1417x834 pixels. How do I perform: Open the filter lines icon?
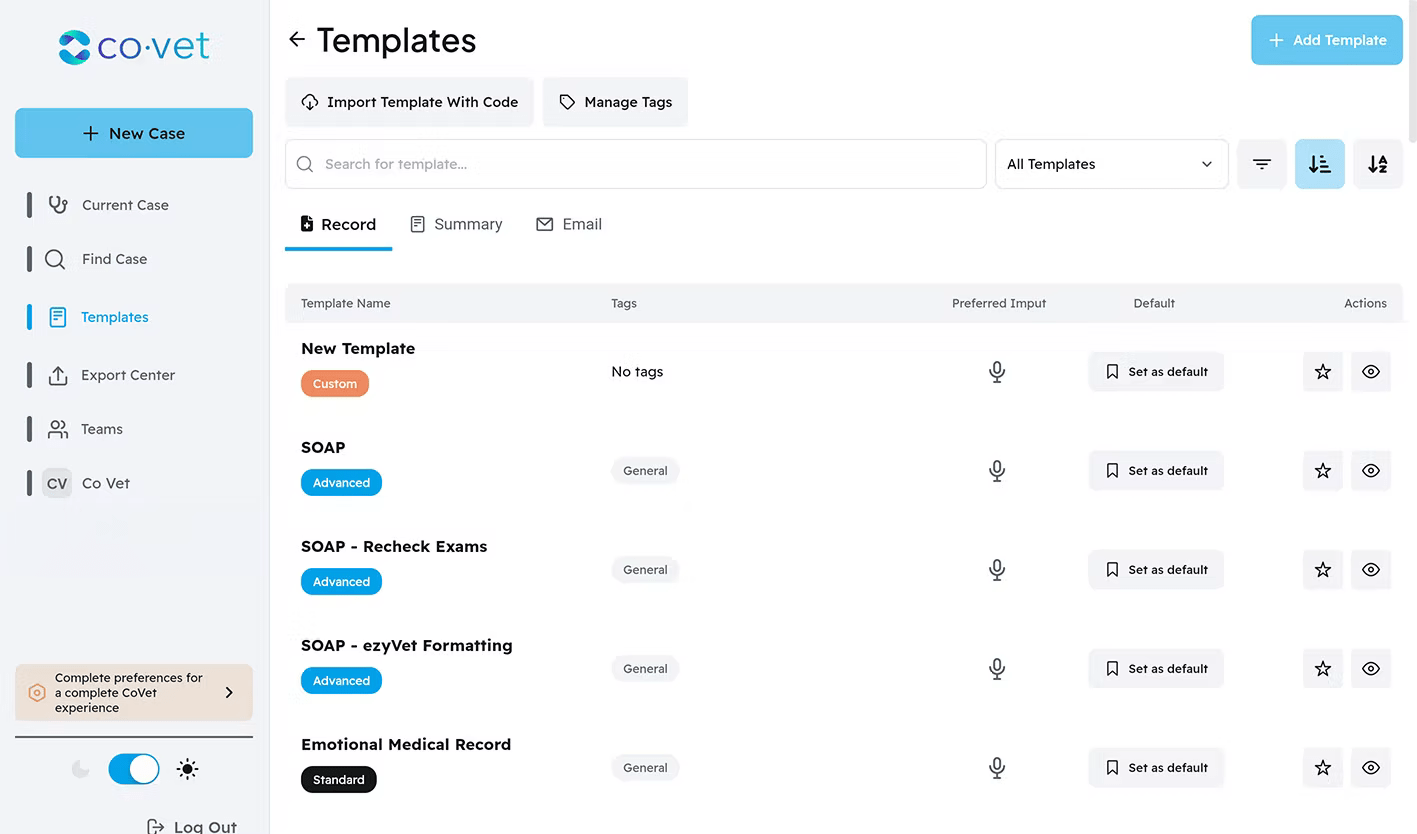(1262, 164)
